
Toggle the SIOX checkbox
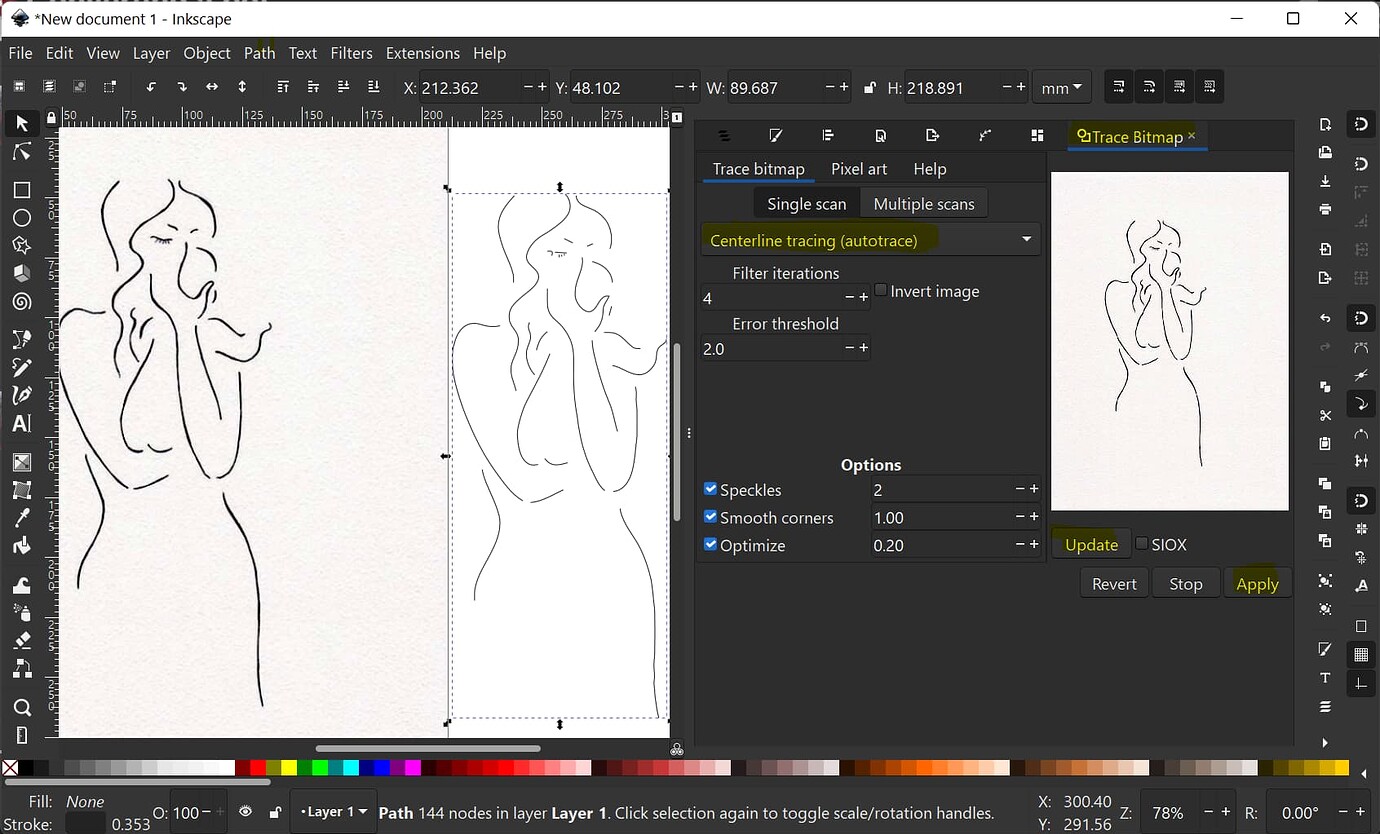click(x=1141, y=544)
